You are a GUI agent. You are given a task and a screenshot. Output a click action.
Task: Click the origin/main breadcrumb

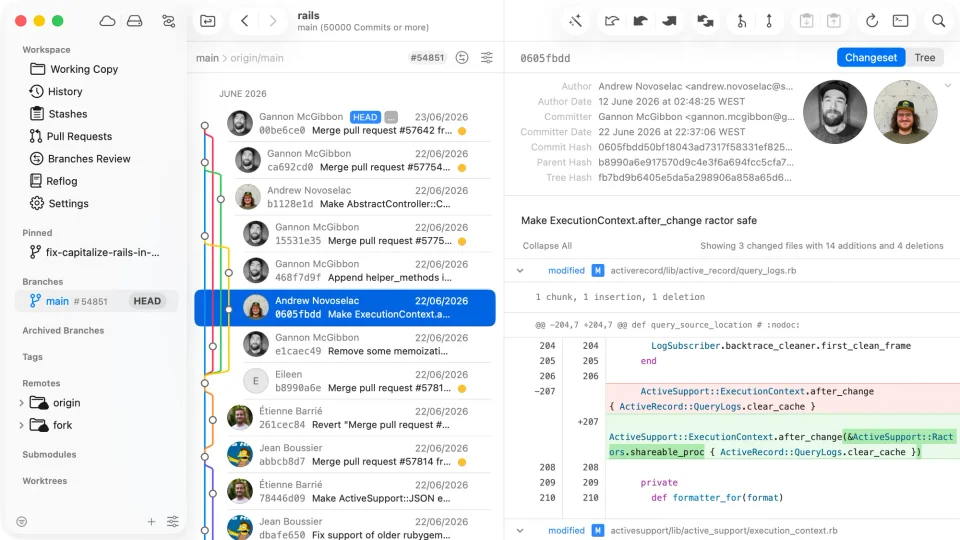pyautogui.click(x=257, y=58)
